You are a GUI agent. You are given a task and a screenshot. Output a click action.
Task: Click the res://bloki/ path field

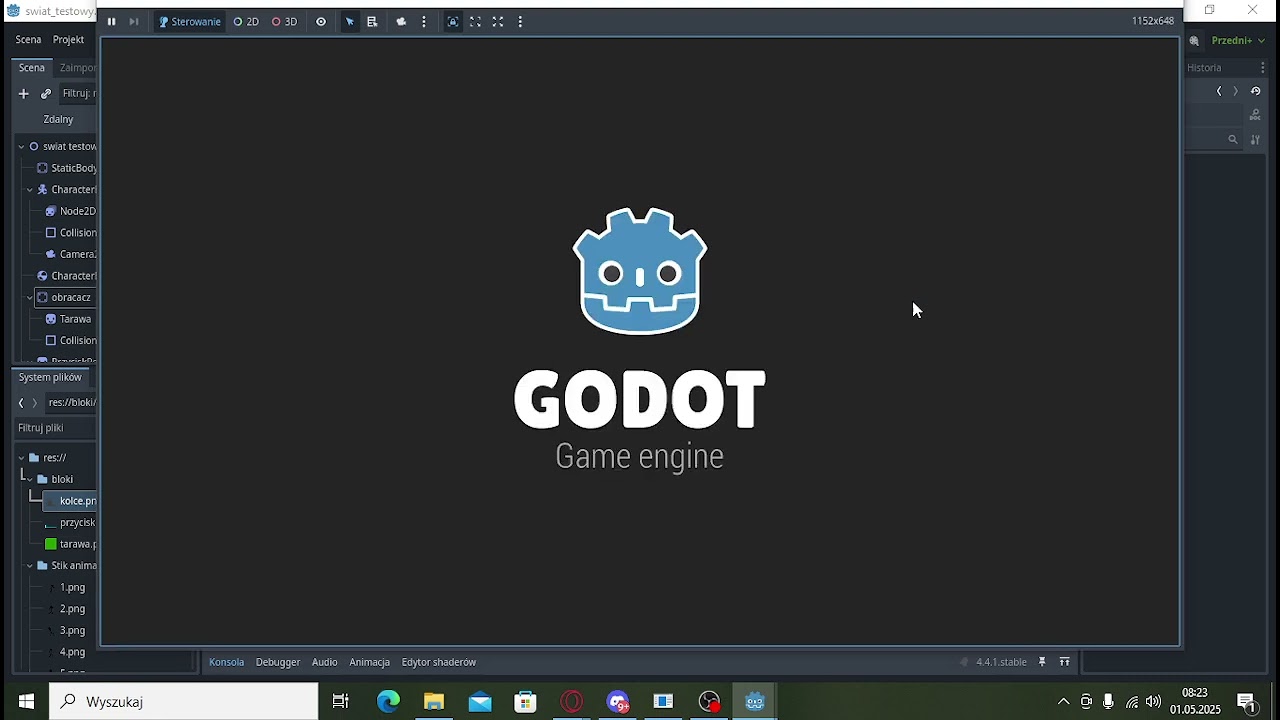coord(72,403)
